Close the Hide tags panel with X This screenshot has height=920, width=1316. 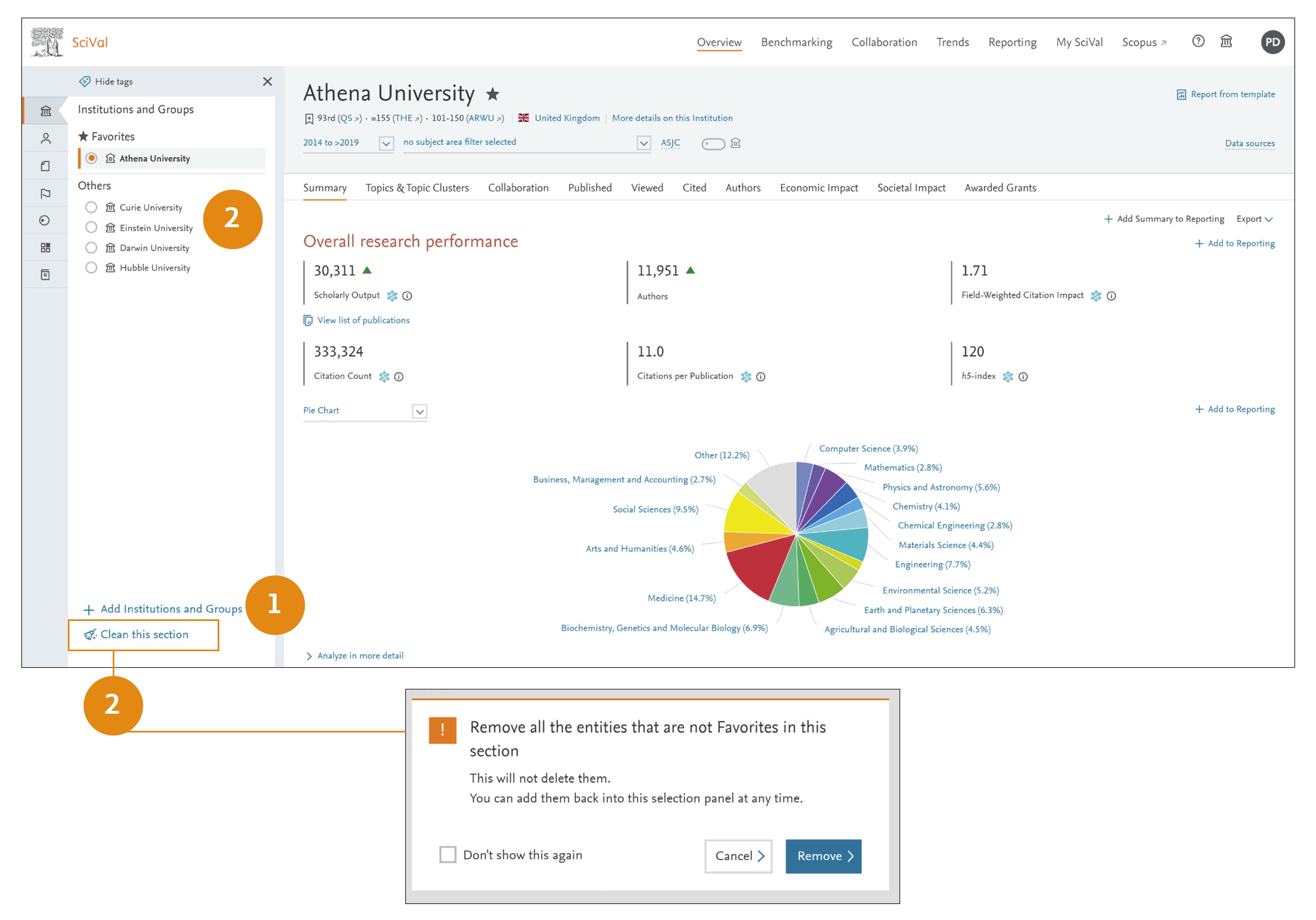(267, 81)
